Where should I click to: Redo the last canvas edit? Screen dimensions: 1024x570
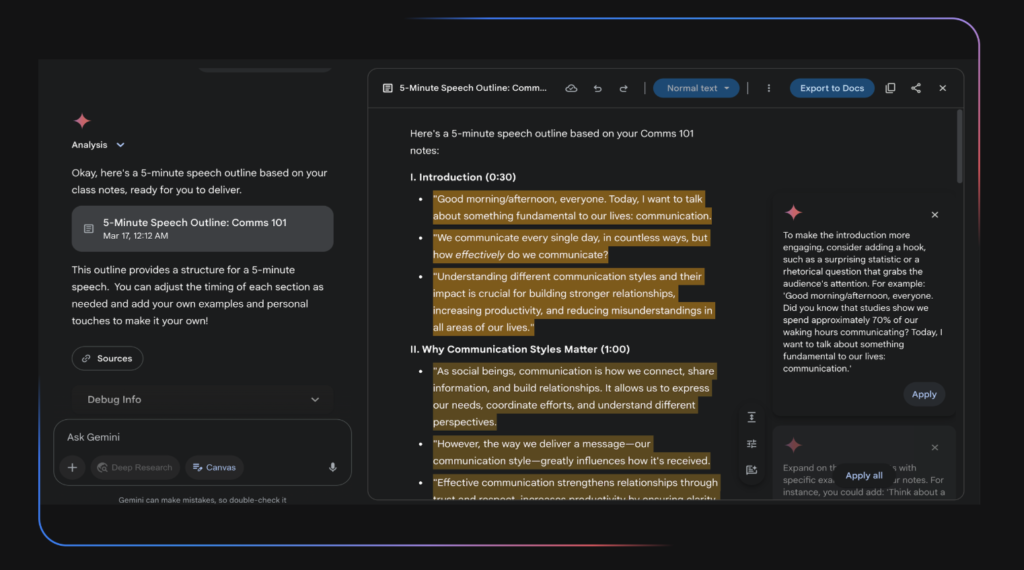pos(623,88)
